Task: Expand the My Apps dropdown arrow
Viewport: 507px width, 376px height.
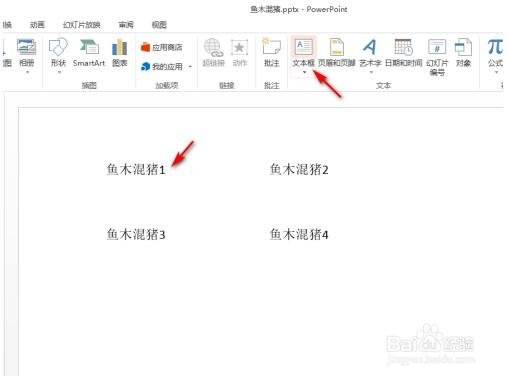Action: [190, 67]
